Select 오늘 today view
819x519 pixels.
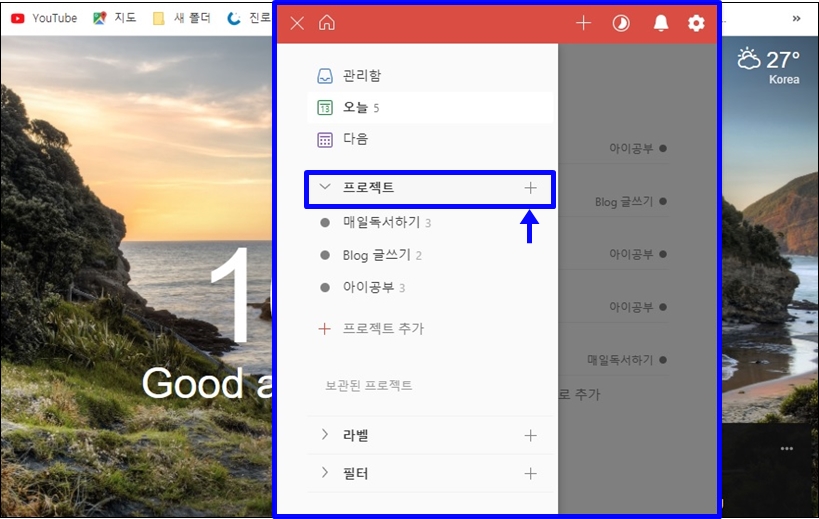tap(429, 108)
